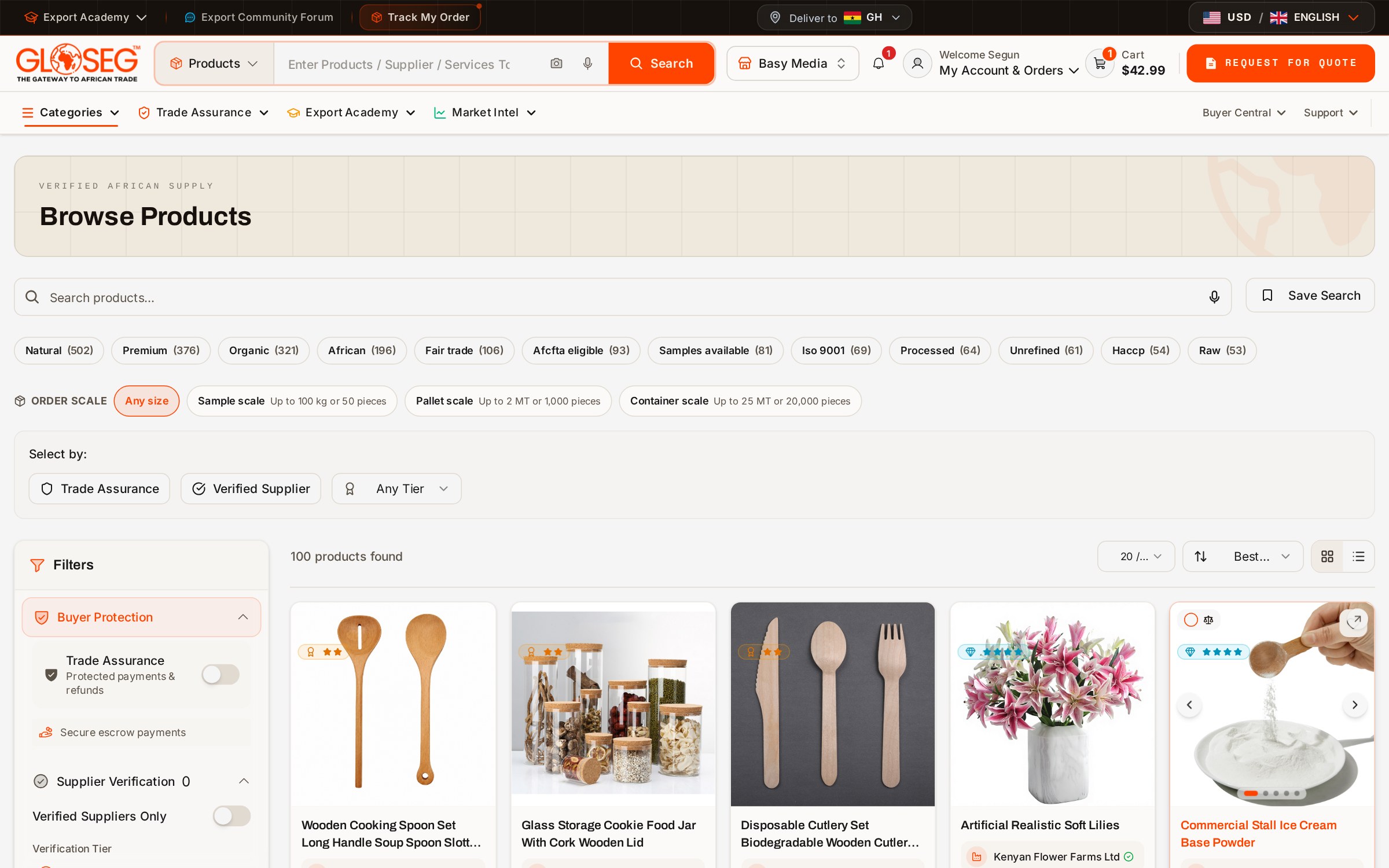This screenshot has height=868, width=1389.
Task: Open the Artificial Realistic Soft Lilies thumbnail
Action: click(1052, 704)
